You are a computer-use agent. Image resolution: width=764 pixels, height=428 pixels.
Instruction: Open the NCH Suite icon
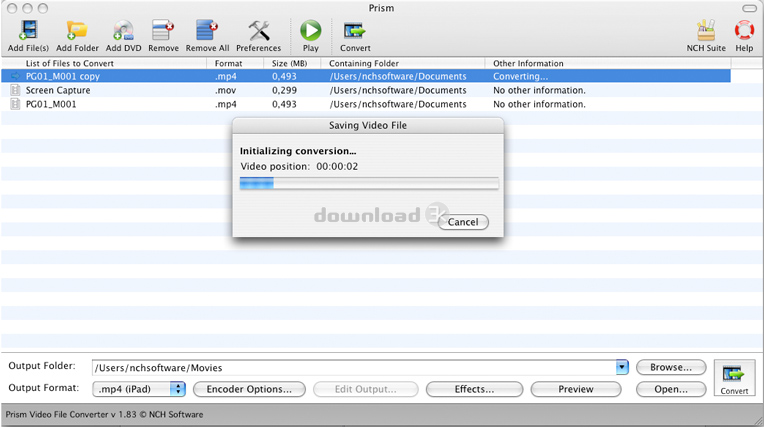(x=706, y=32)
